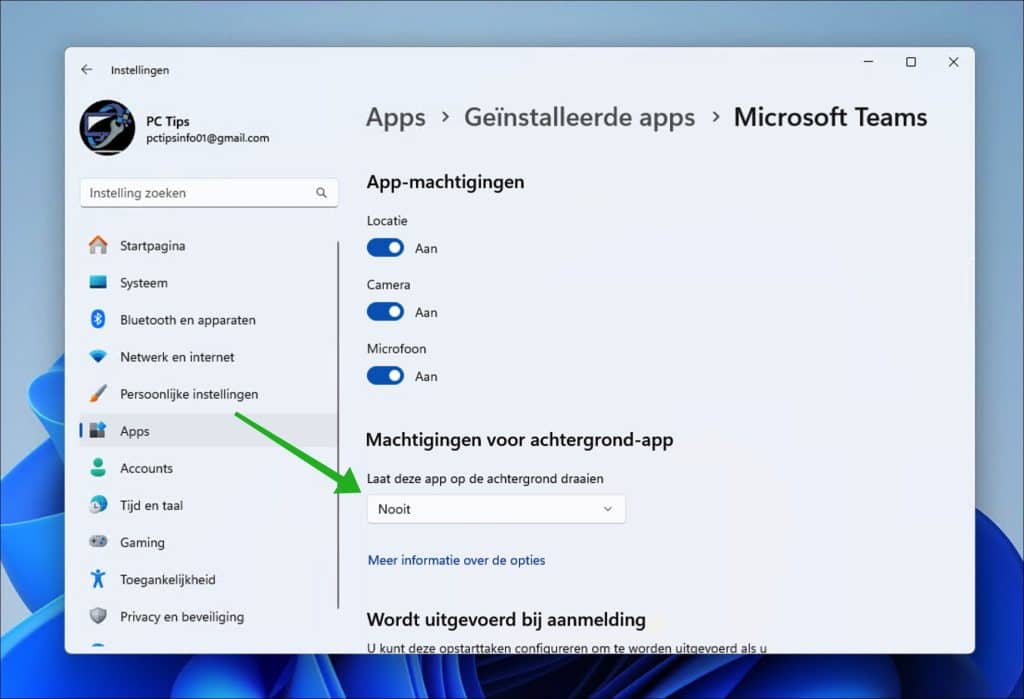Click Wordt uitgevoerd bij aanmelding heading
The image size is (1024, 699).
506,619
